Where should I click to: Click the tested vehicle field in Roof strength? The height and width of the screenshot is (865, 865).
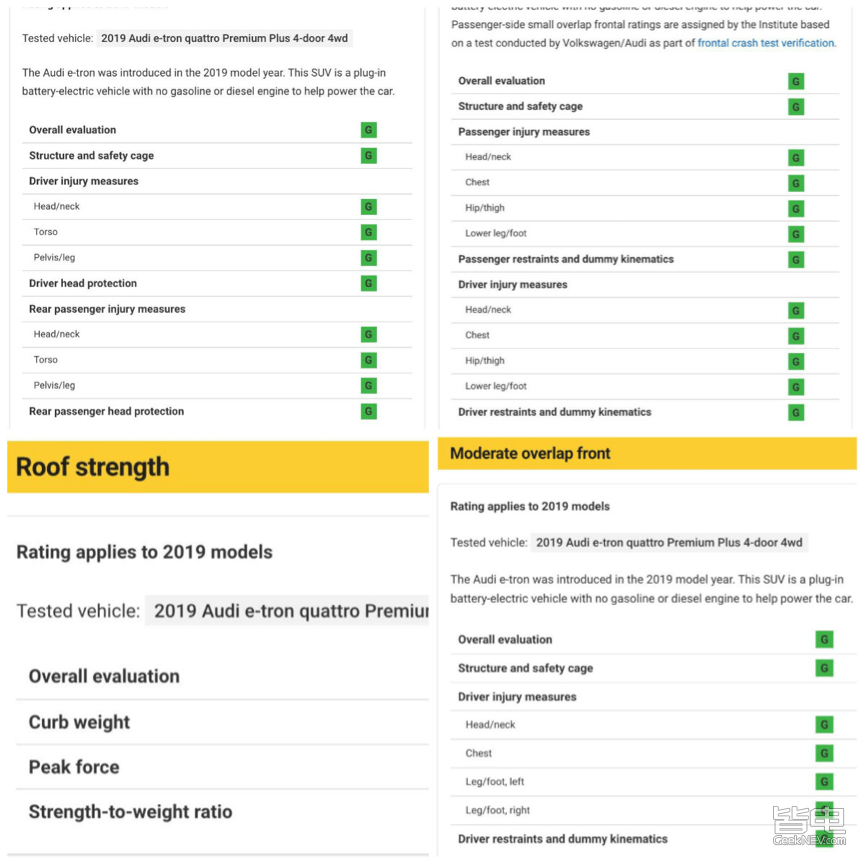[x=287, y=611]
